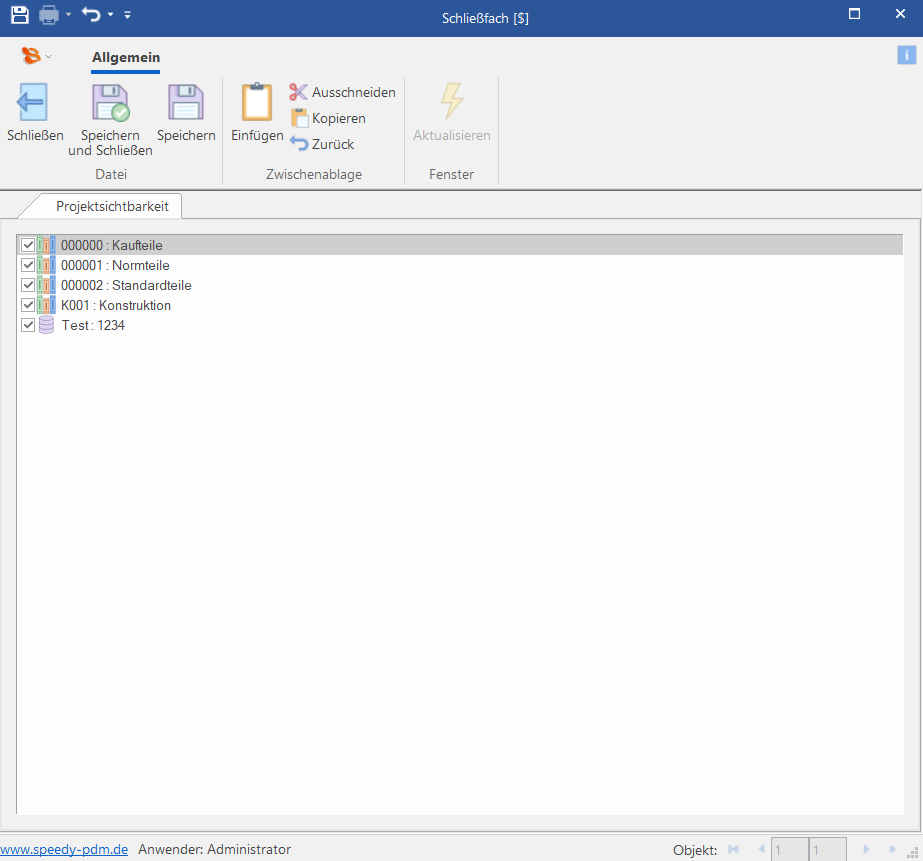Uncheck the 000000 : Kaufteile checkbox
923x861 pixels.
[28, 245]
